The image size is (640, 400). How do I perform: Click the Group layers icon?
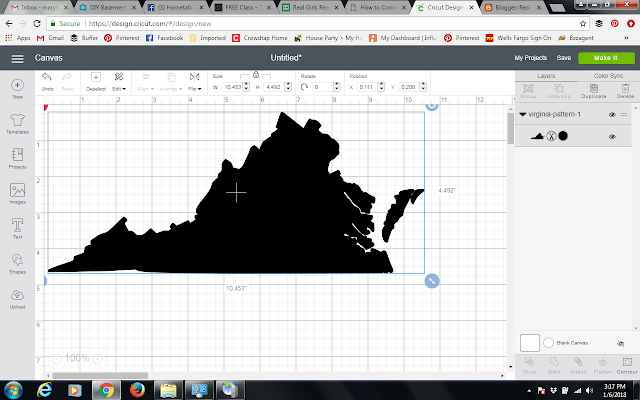pos(528,91)
